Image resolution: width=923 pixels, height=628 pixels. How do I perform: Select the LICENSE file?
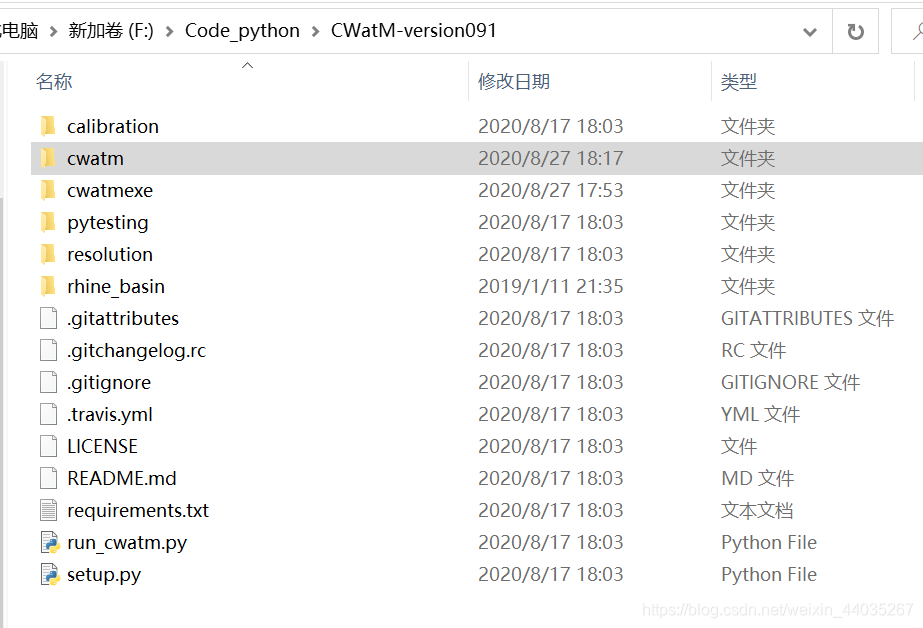coord(103,446)
